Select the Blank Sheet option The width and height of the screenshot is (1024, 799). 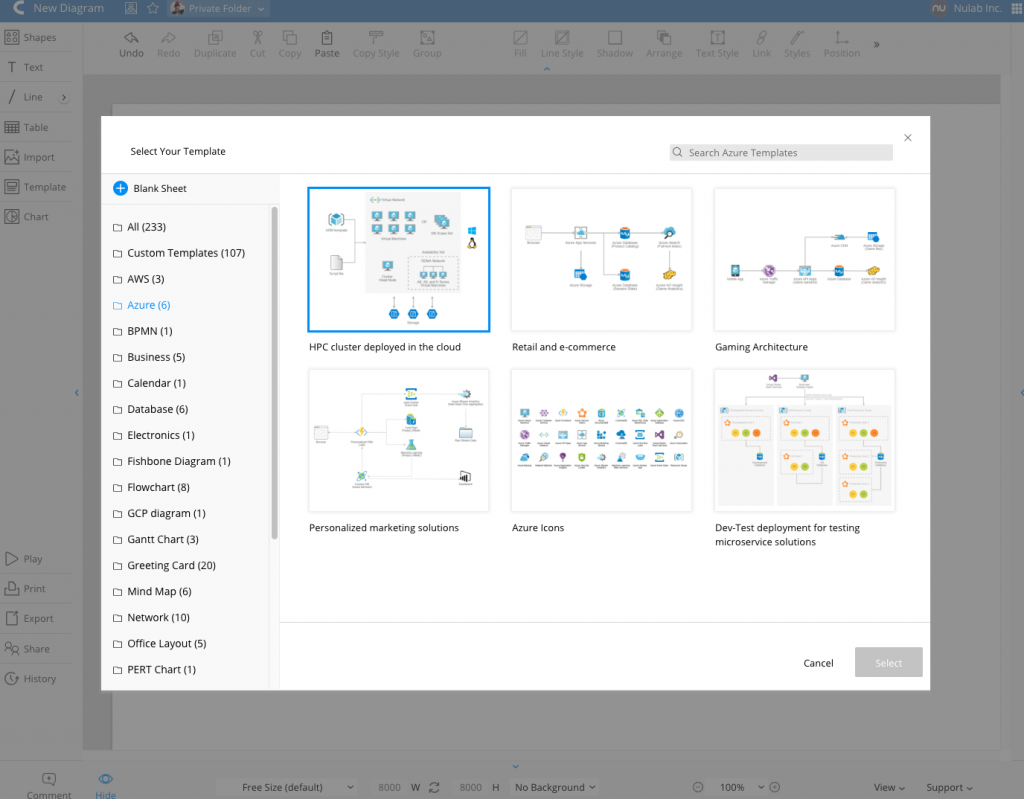160,188
